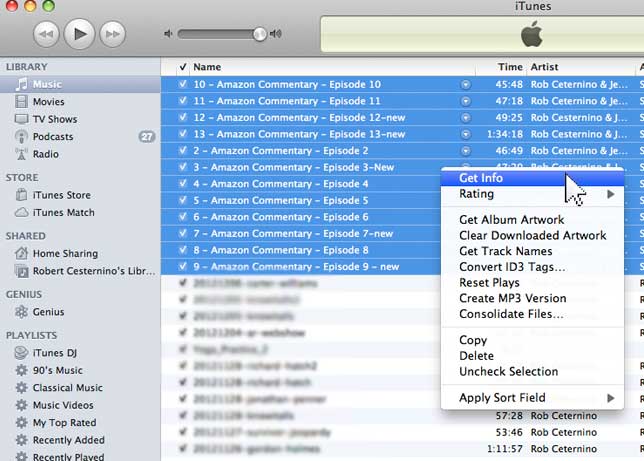Image resolution: width=644 pixels, height=461 pixels.
Task: Open the Music library
Action: pyautogui.click(x=80, y=84)
